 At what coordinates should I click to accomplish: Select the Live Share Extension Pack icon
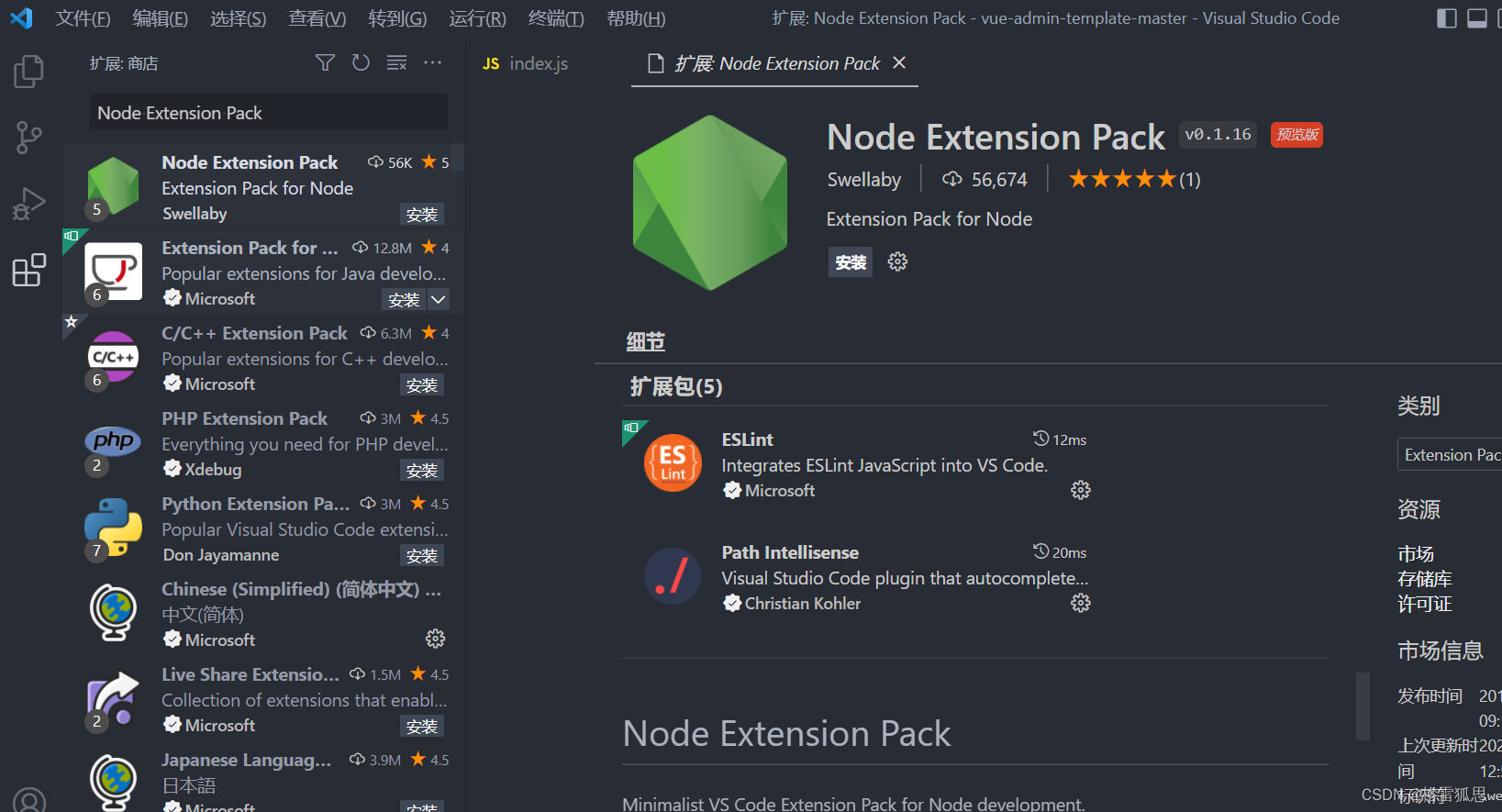pos(113,698)
